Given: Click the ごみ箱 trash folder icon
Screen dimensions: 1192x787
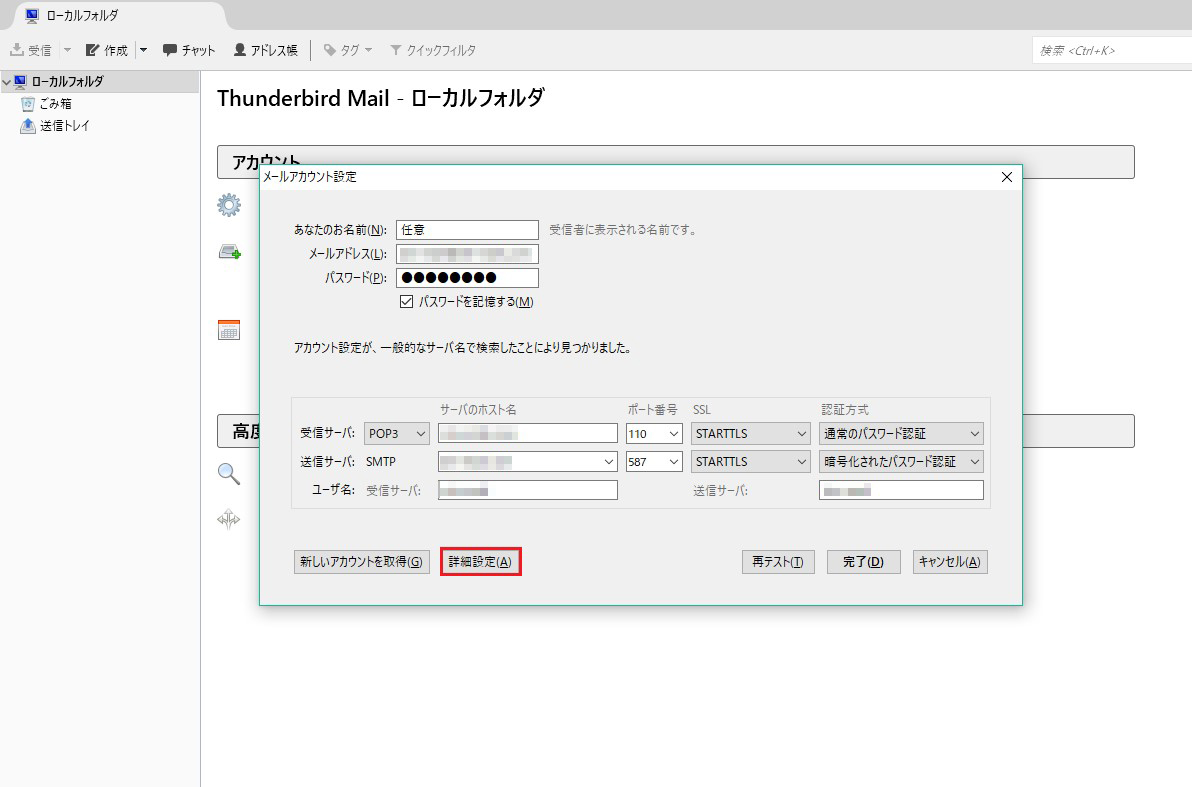Looking at the screenshot, I should click(28, 104).
